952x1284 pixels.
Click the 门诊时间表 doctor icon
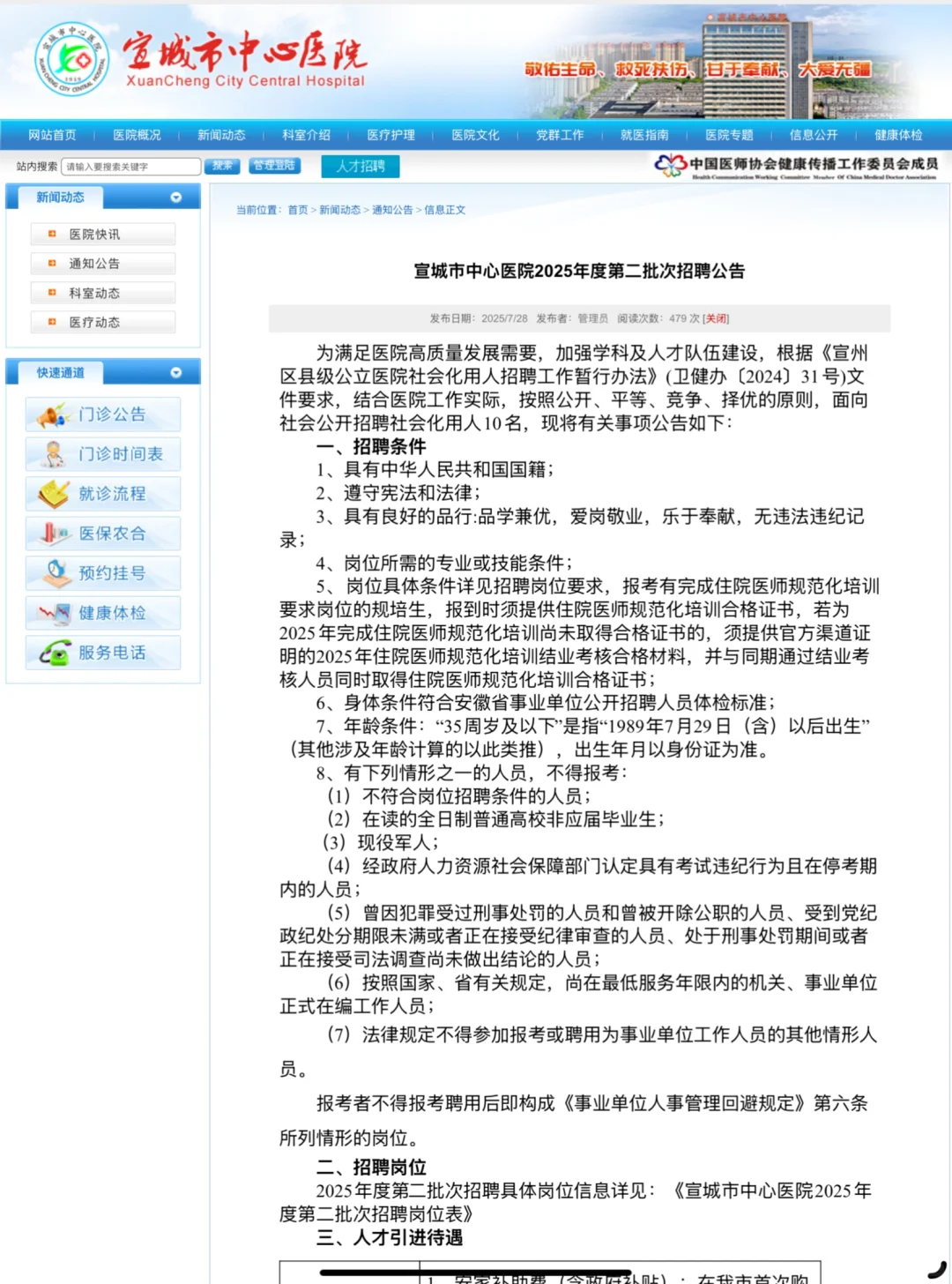(55, 454)
